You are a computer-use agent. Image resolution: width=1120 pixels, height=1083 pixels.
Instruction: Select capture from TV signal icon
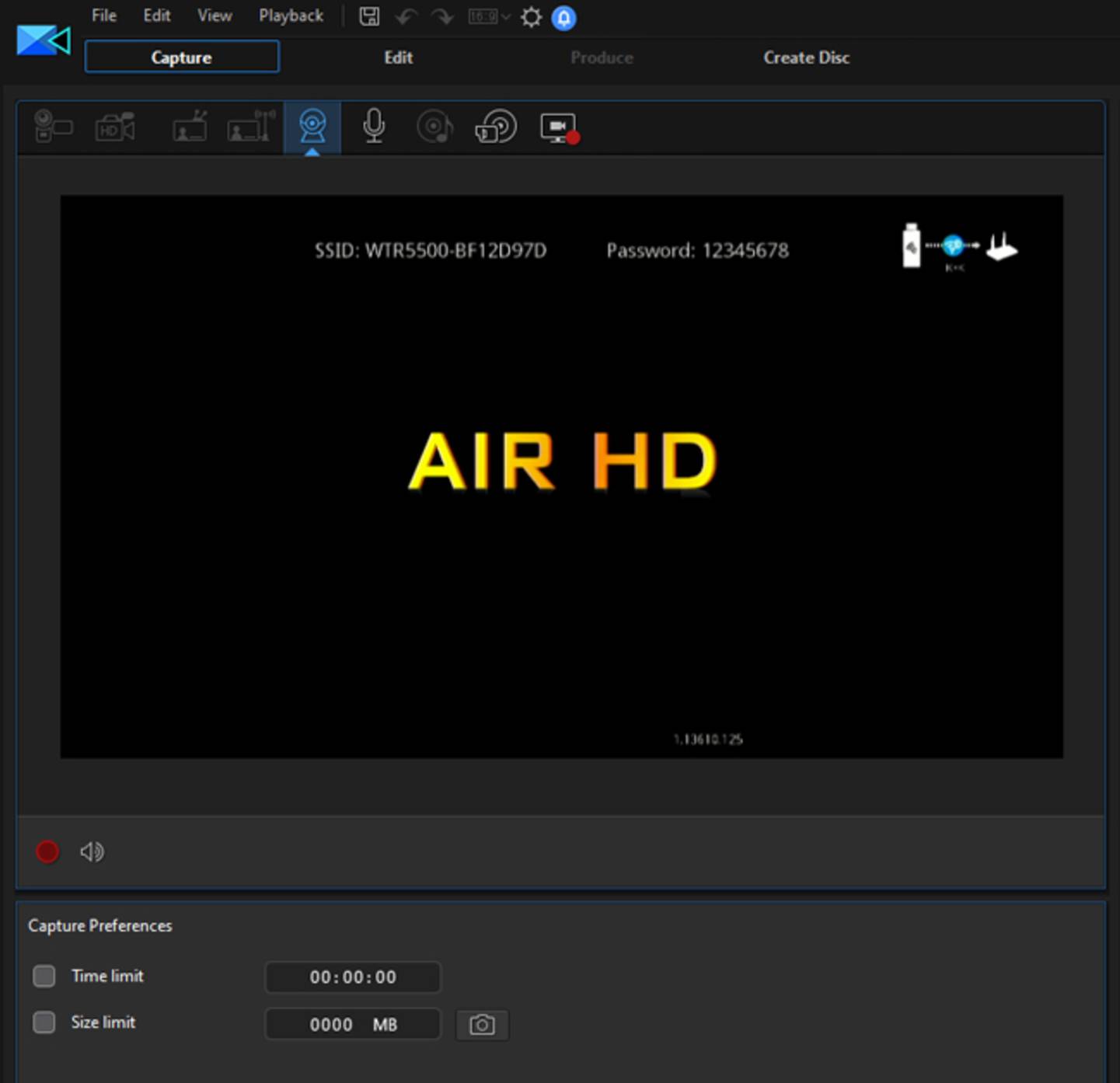point(190,126)
